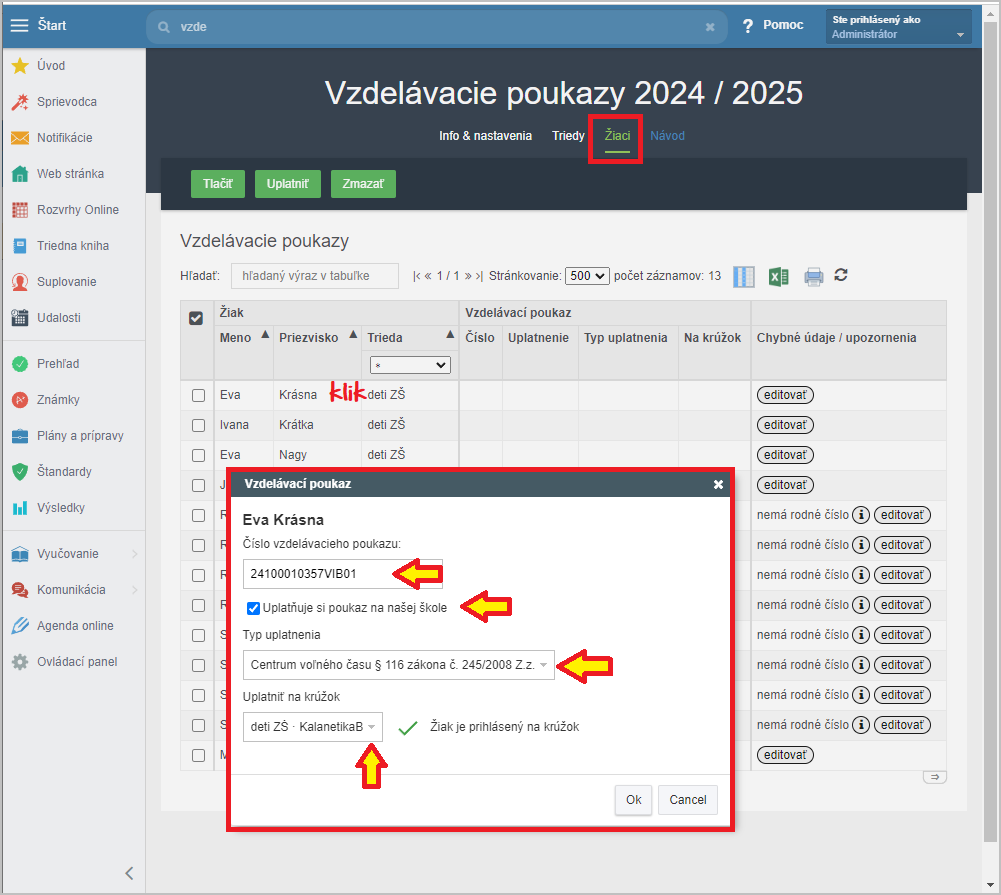Viewport: 1001px width, 895px height.
Task: Close the Vzdelávací poukaz dialog
Action: (x=718, y=485)
